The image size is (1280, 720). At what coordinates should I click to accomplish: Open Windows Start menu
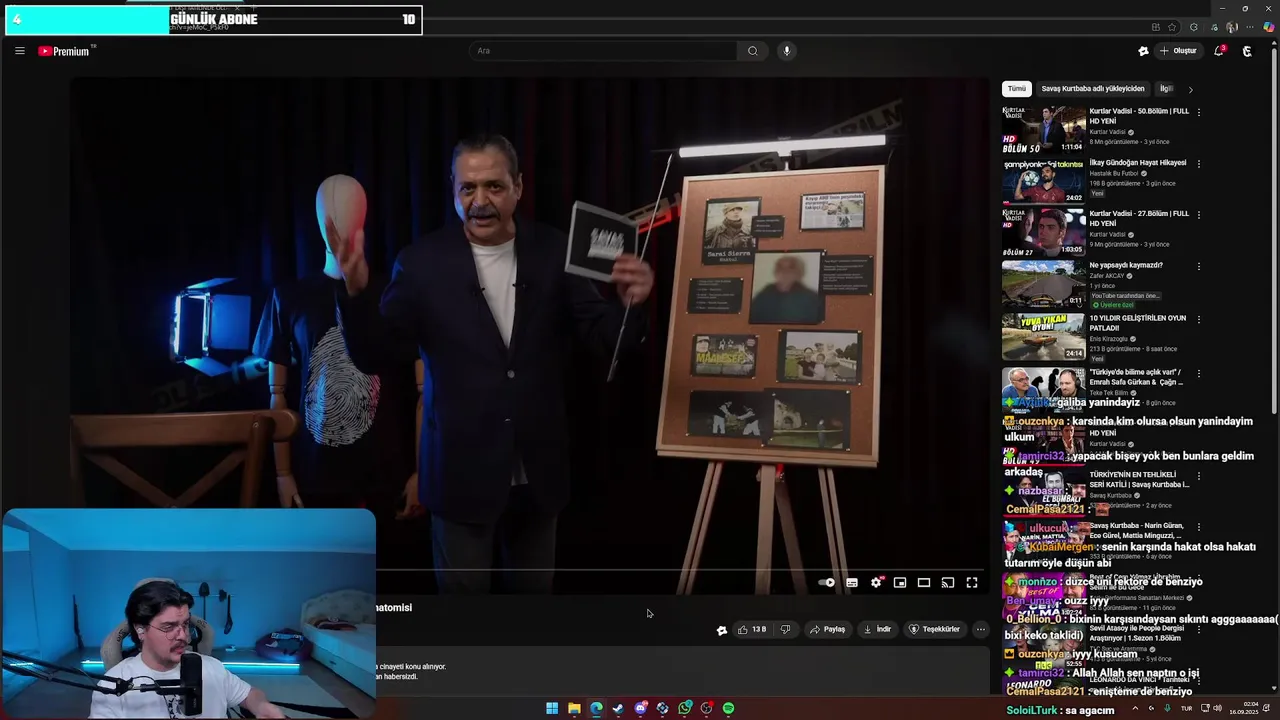pos(552,708)
